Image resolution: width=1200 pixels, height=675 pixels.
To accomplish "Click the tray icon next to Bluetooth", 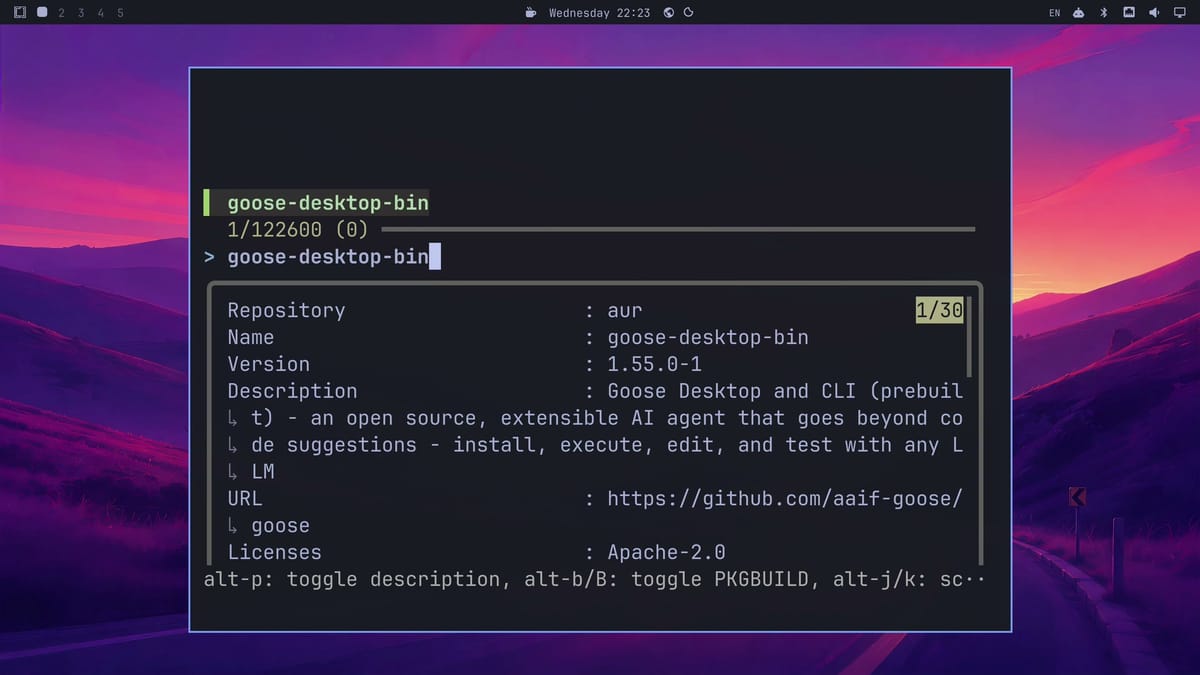I will pyautogui.click(x=1129, y=13).
